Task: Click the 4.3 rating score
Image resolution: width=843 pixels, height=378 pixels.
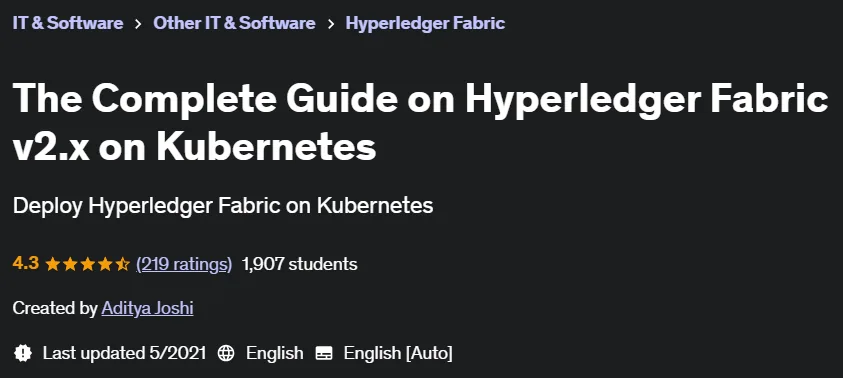Action: coord(25,263)
